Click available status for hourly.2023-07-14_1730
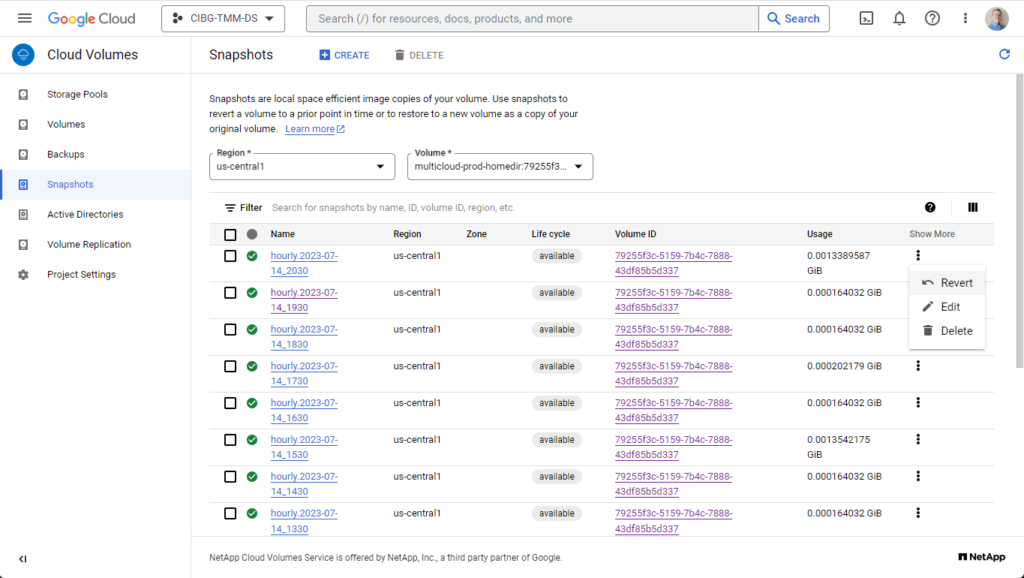 tap(556, 366)
